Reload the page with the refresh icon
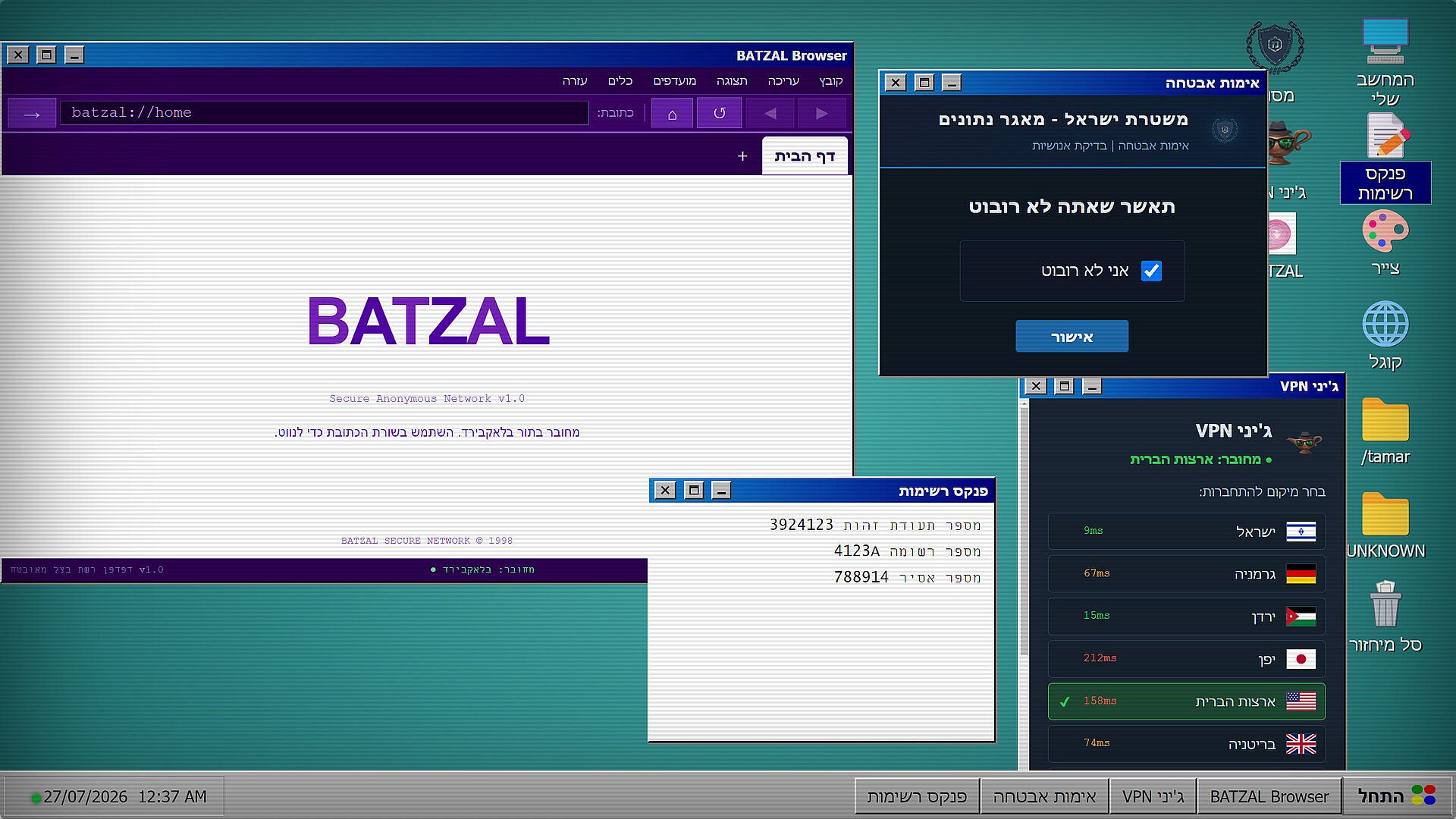 (719, 113)
